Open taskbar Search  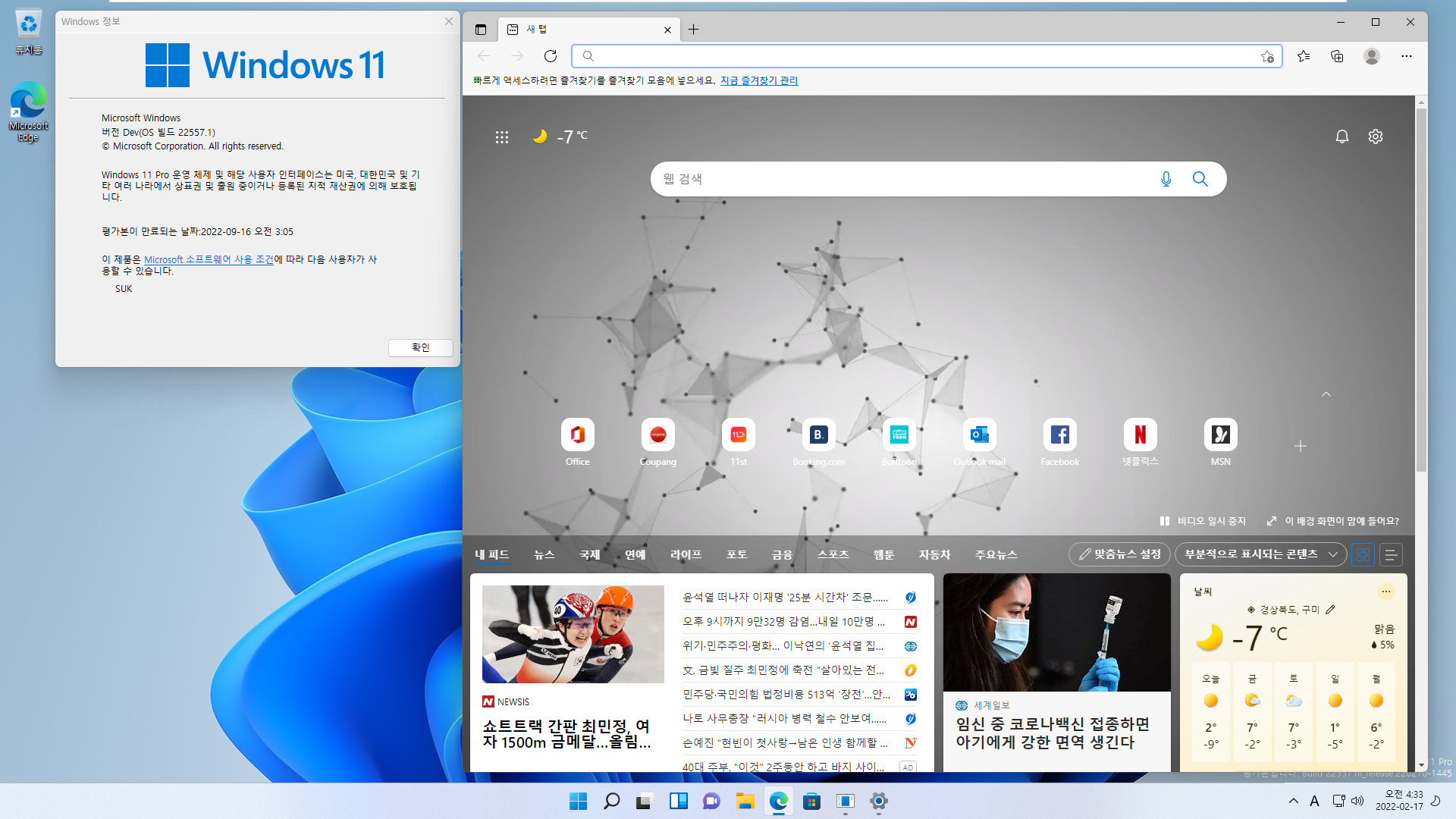pos(611,801)
